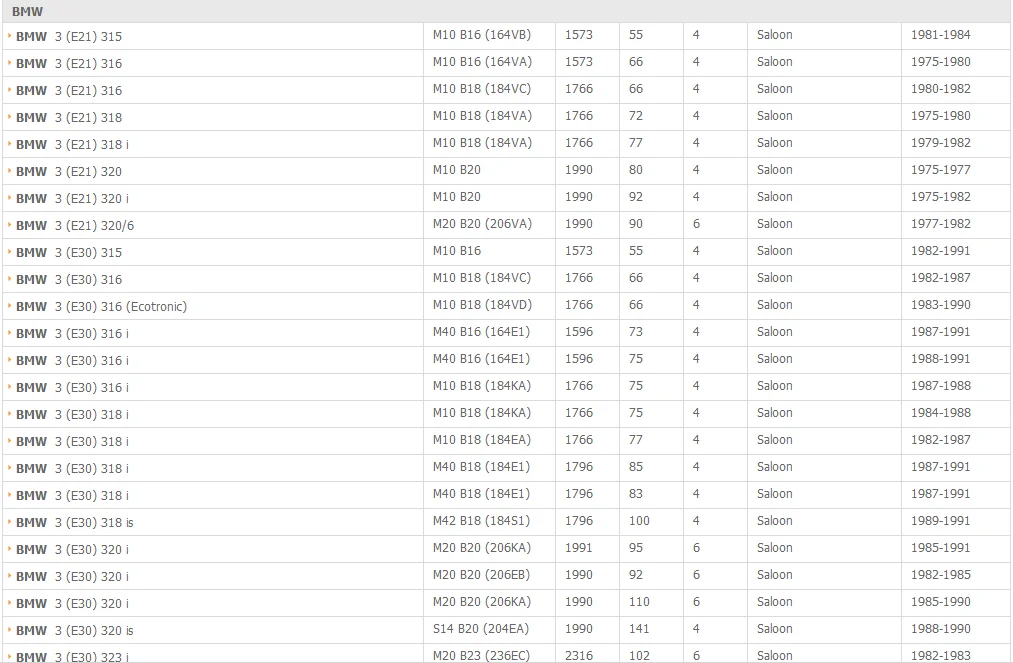Select engine code M20 B20 (206EB)
The width and height of the screenshot is (1013, 663).
coord(481,575)
